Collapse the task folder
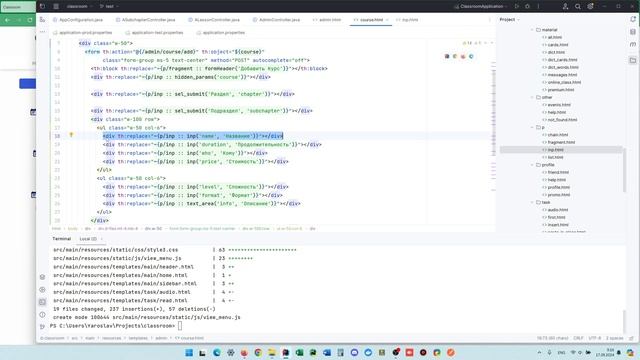Viewport: 640px width, 360px height. click(532, 202)
